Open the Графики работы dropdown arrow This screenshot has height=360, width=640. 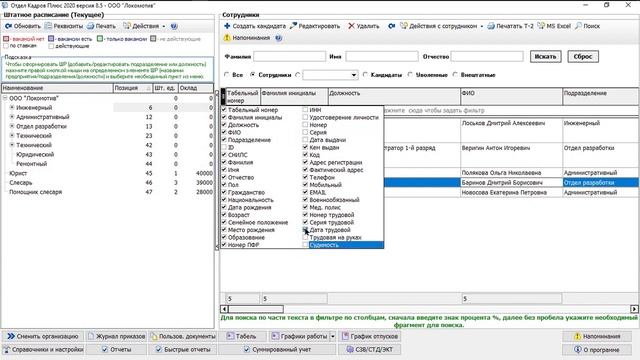coord(333,336)
